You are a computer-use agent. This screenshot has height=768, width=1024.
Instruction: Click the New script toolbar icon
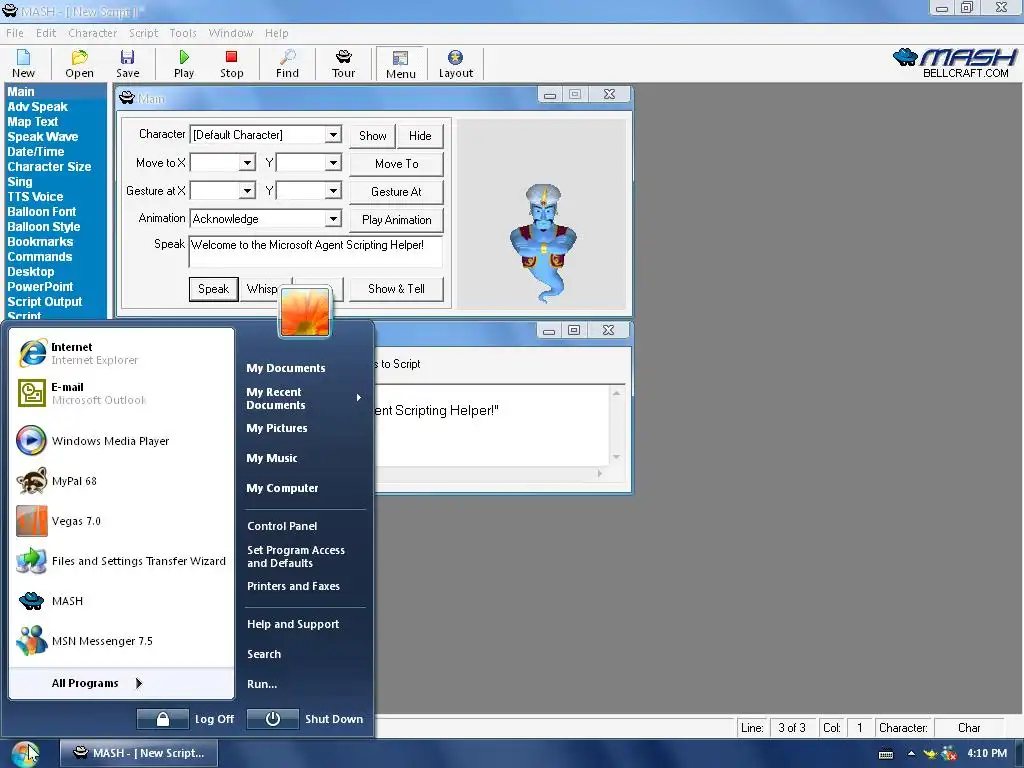tap(23, 64)
